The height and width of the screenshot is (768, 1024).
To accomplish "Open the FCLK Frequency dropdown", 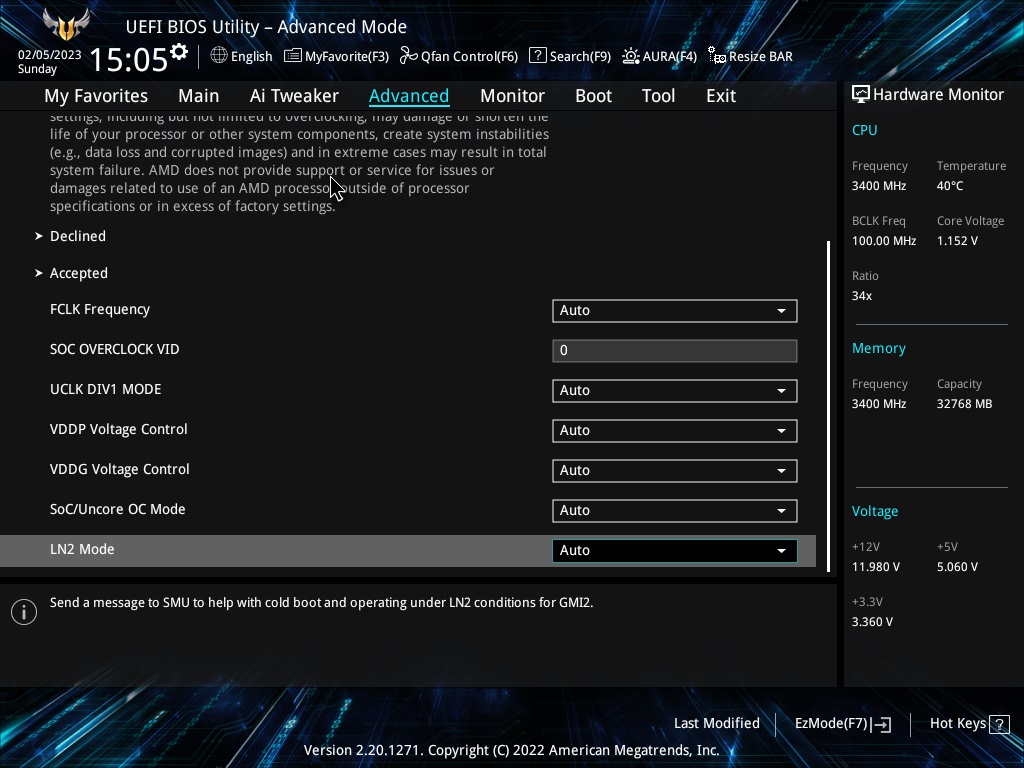I will [x=675, y=311].
